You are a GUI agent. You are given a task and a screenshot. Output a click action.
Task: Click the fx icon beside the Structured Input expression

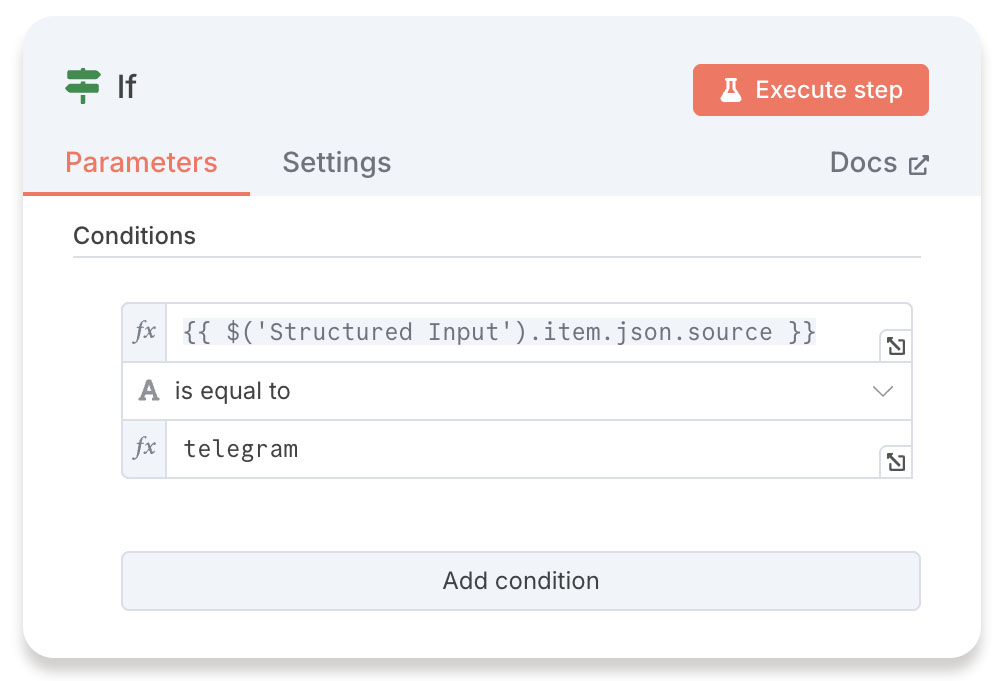tap(145, 332)
